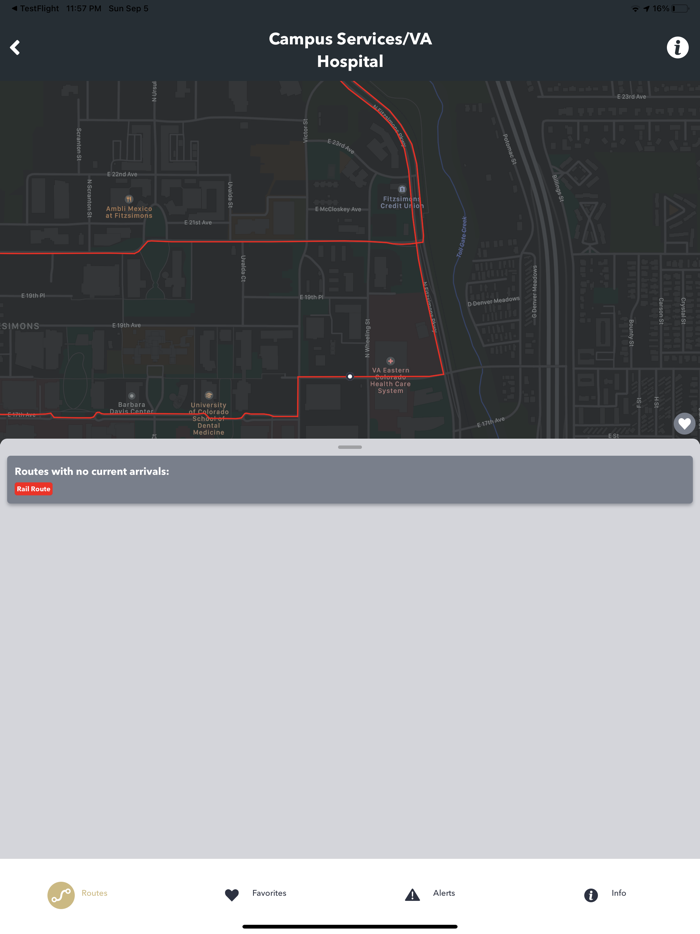
Task: Switch to the Favorites tab
Action: click(x=256, y=893)
